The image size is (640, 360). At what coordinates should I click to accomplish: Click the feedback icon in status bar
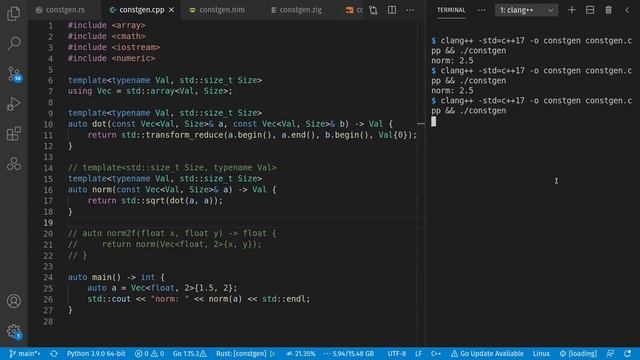(610, 353)
